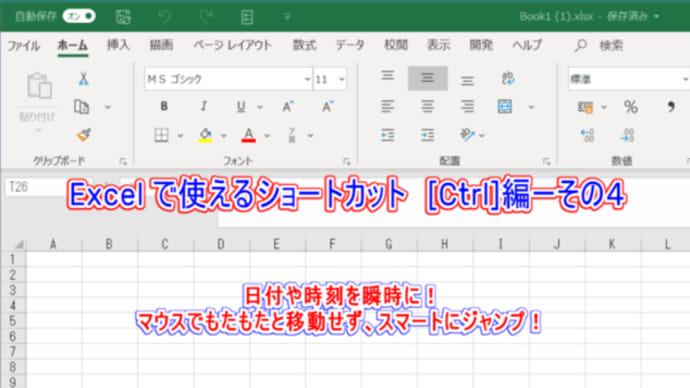Click the text orientation icon
This screenshot has height=388, width=690.
tap(467, 135)
